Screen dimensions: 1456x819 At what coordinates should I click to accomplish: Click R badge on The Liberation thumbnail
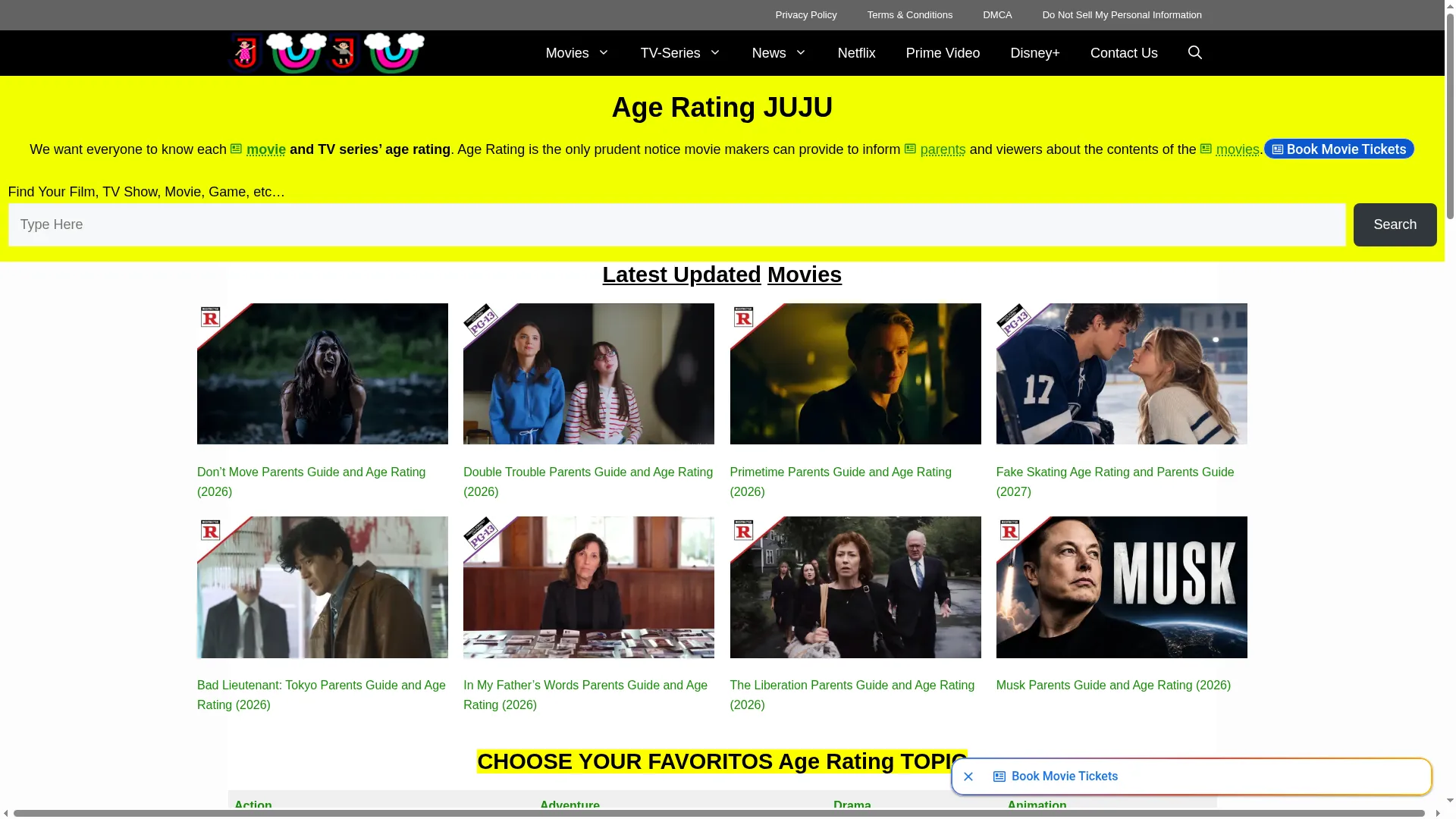pyautogui.click(x=743, y=529)
